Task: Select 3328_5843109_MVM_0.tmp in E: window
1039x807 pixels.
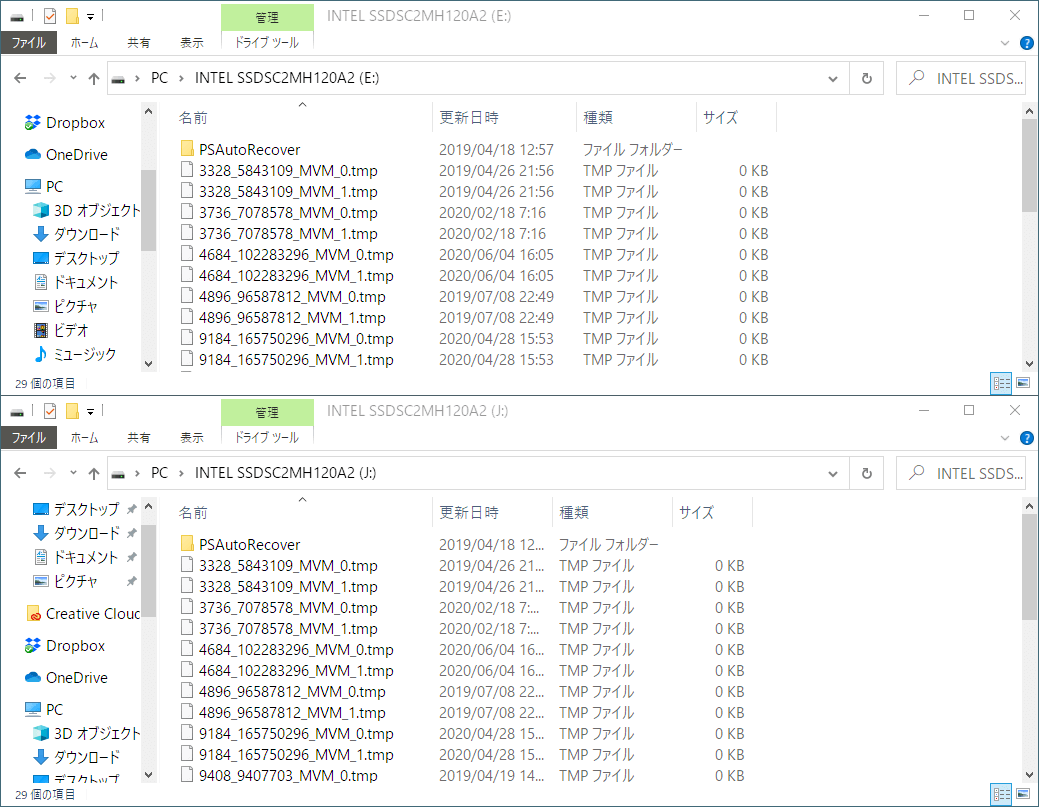Action: pos(279,170)
